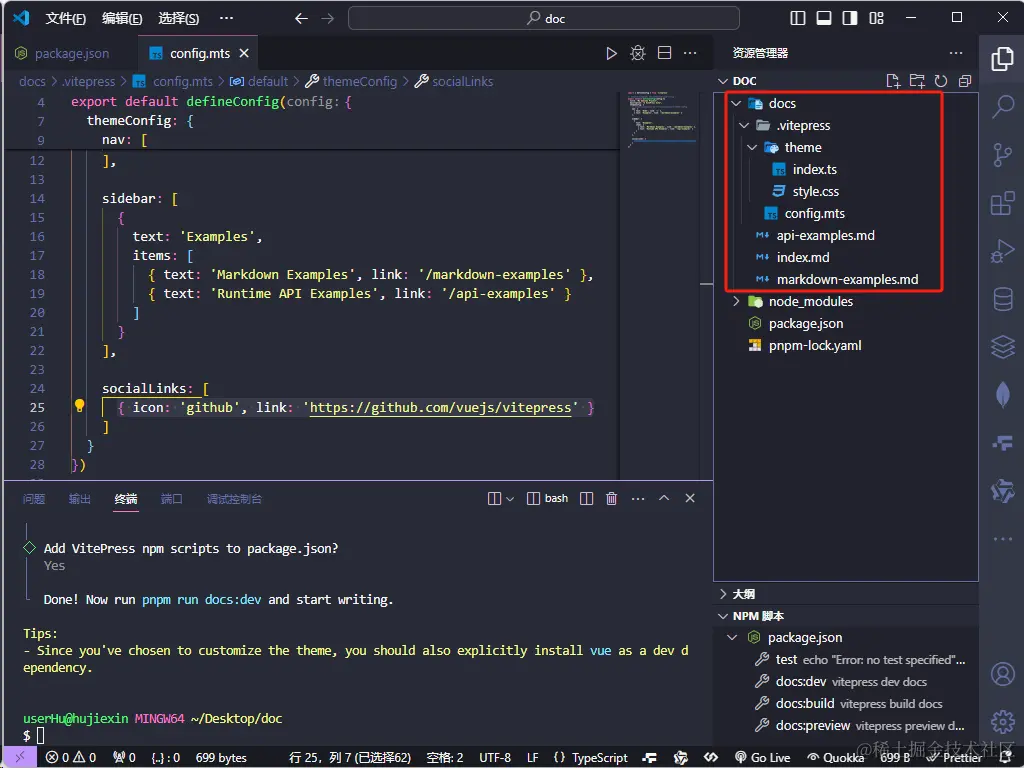The height and width of the screenshot is (768, 1024).
Task: Collapse the docs folder
Action: [736, 103]
